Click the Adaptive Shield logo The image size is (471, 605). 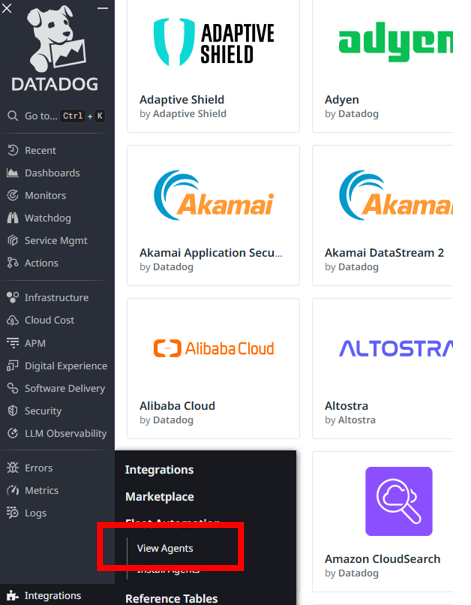(x=214, y=42)
